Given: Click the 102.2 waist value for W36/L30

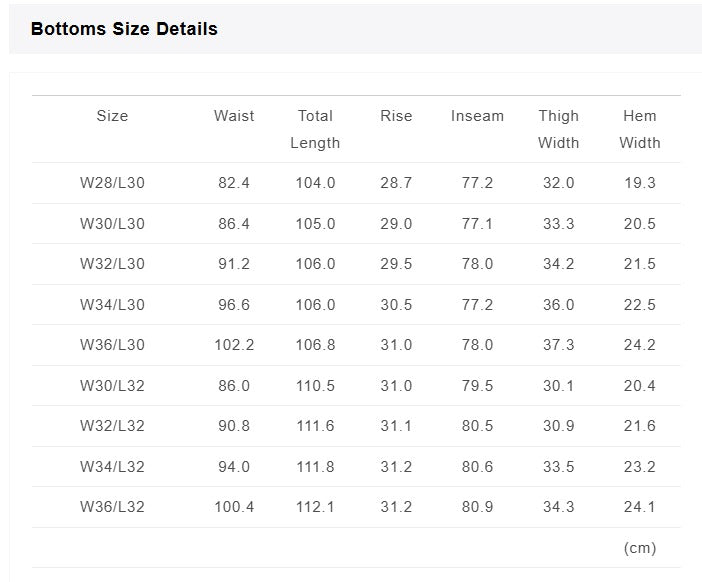Looking at the screenshot, I should click(234, 345).
